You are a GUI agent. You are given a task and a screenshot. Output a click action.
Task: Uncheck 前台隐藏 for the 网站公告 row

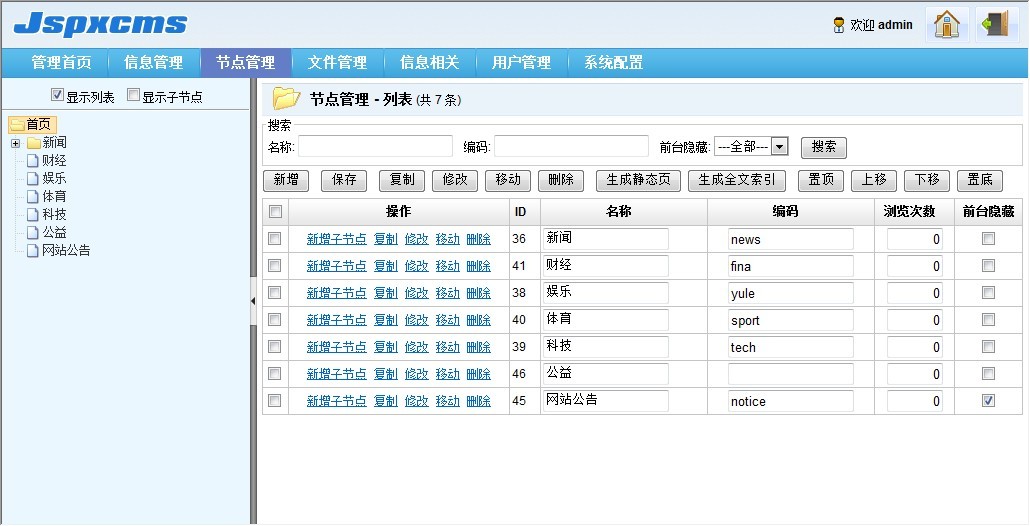(x=988, y=401)
